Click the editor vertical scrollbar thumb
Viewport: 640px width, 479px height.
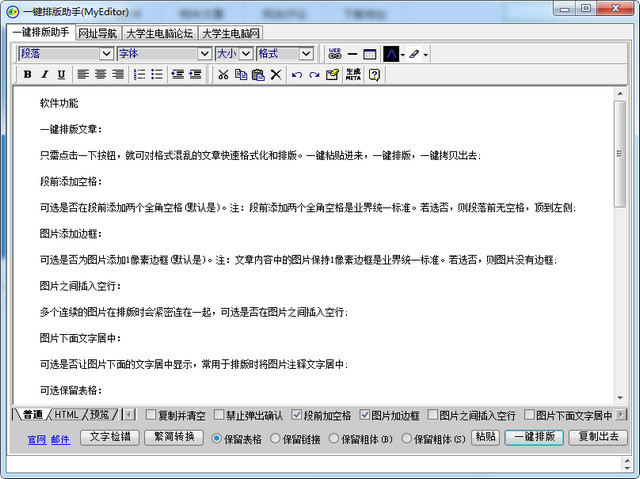[x=620, y=153]
